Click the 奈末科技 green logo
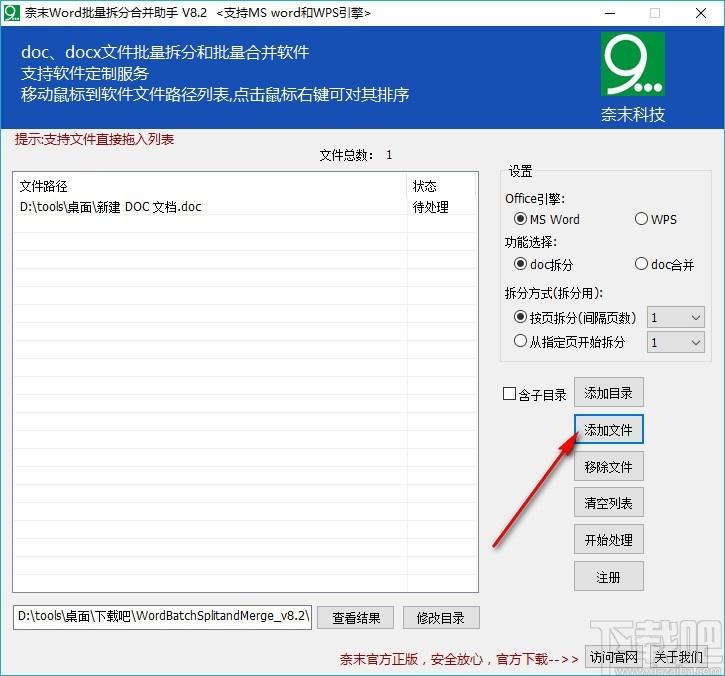Screen dimensions: 725x676 633,64
